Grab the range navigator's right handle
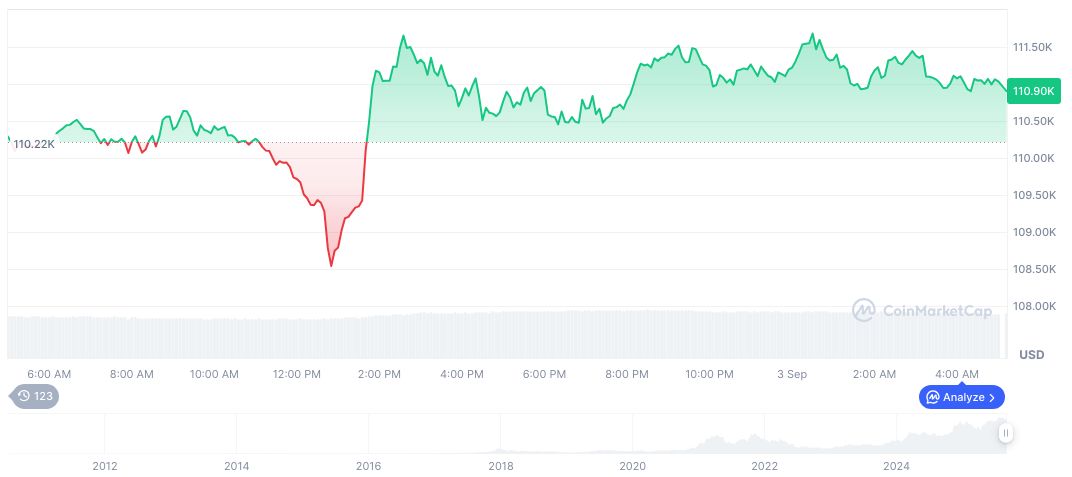The width and height of the screenshot is (1072, 477). click(x=1005, y=433)
